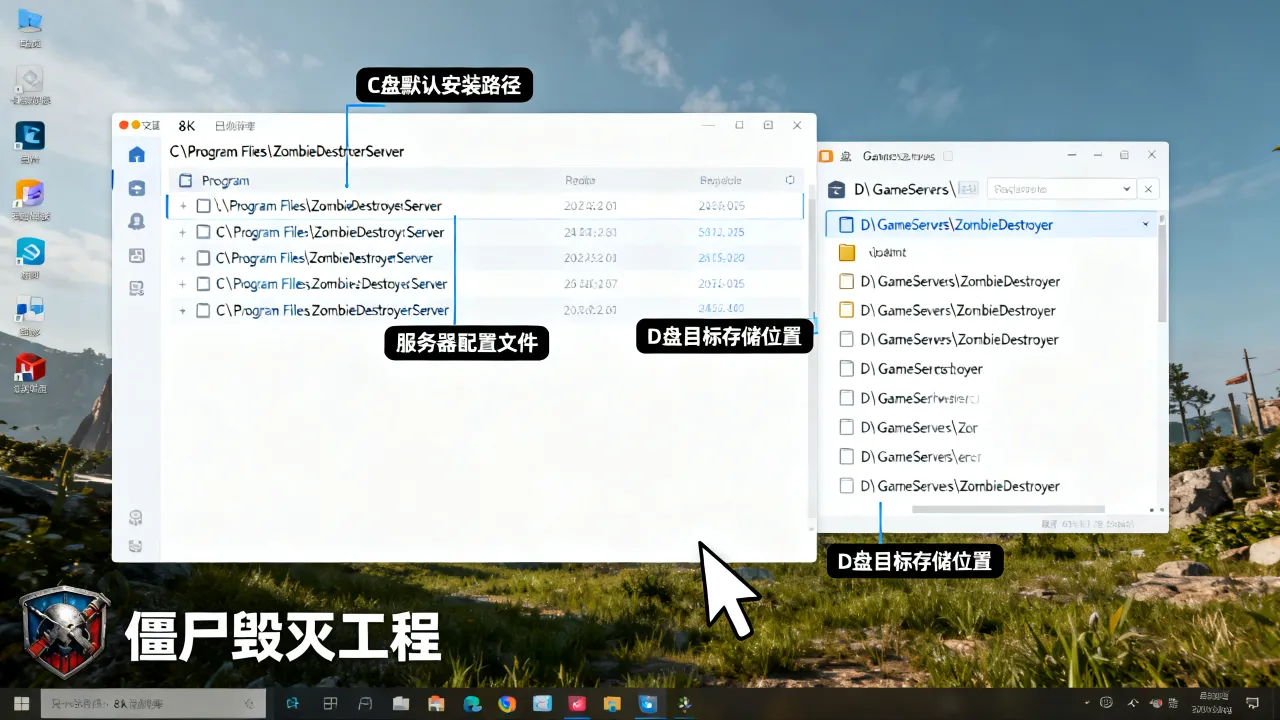This screenshot has height=720, width=1280.
Task: Toggle chevron on selected D\GameServes\ZombieDestroyer row
Action: 1146,225
